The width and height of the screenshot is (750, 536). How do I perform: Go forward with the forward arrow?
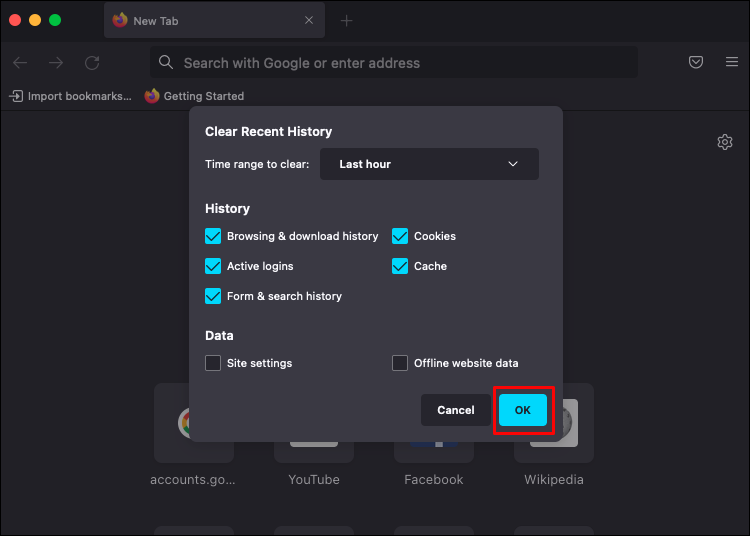click(x=56, y=63)
